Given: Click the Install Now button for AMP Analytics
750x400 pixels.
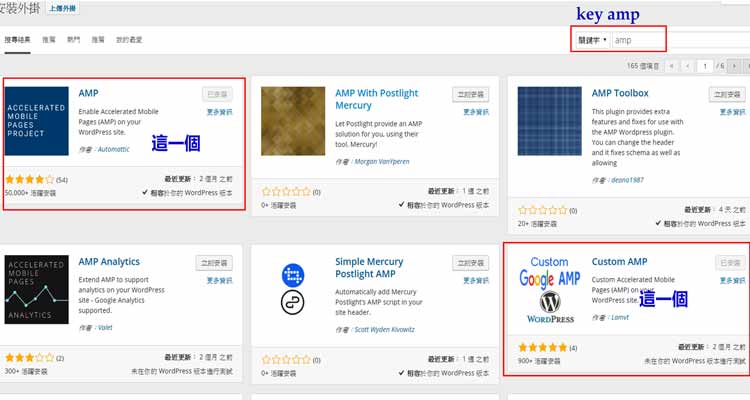Looking at the screenshot, I should pos(214,263).
